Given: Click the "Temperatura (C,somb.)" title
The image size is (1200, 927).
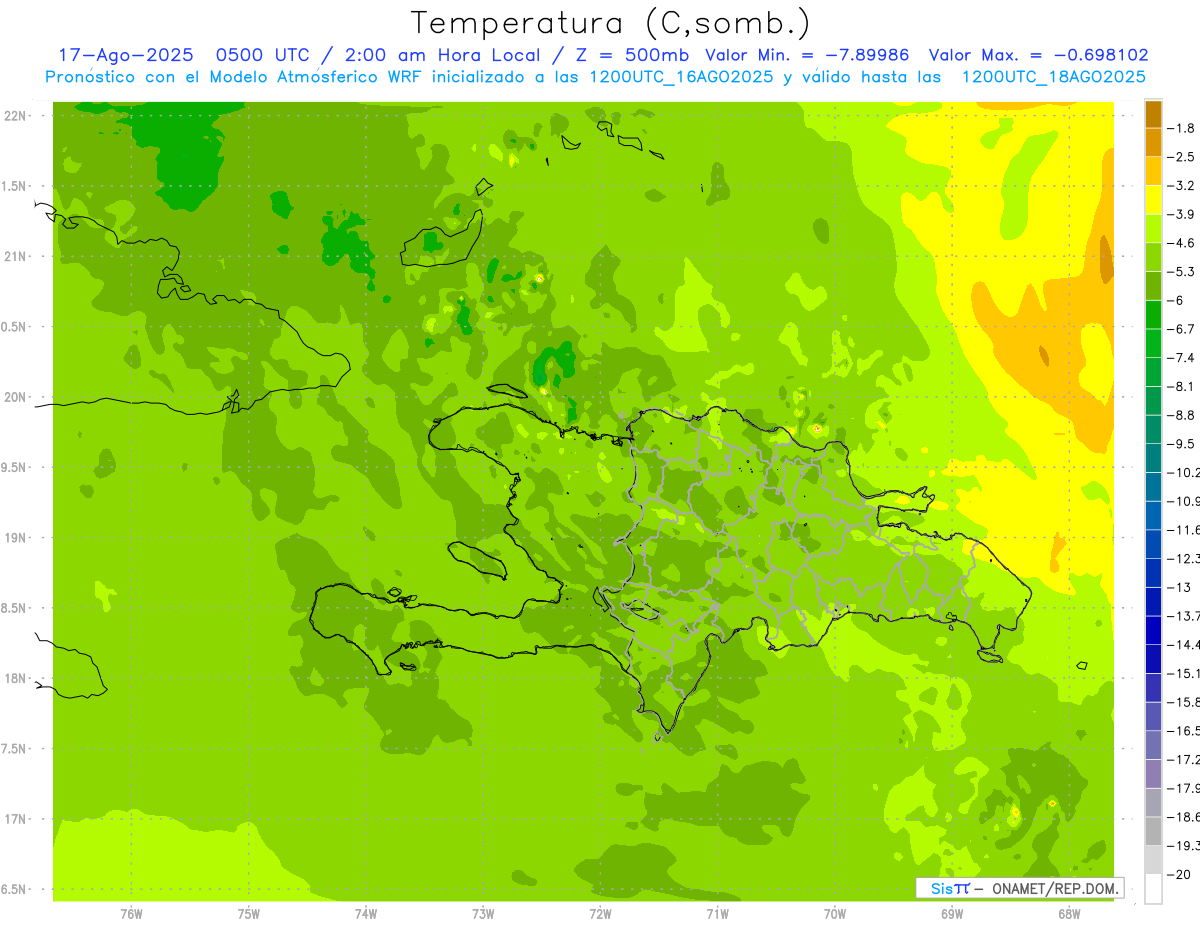Looking at the screenshot, I should coord(610,23).
